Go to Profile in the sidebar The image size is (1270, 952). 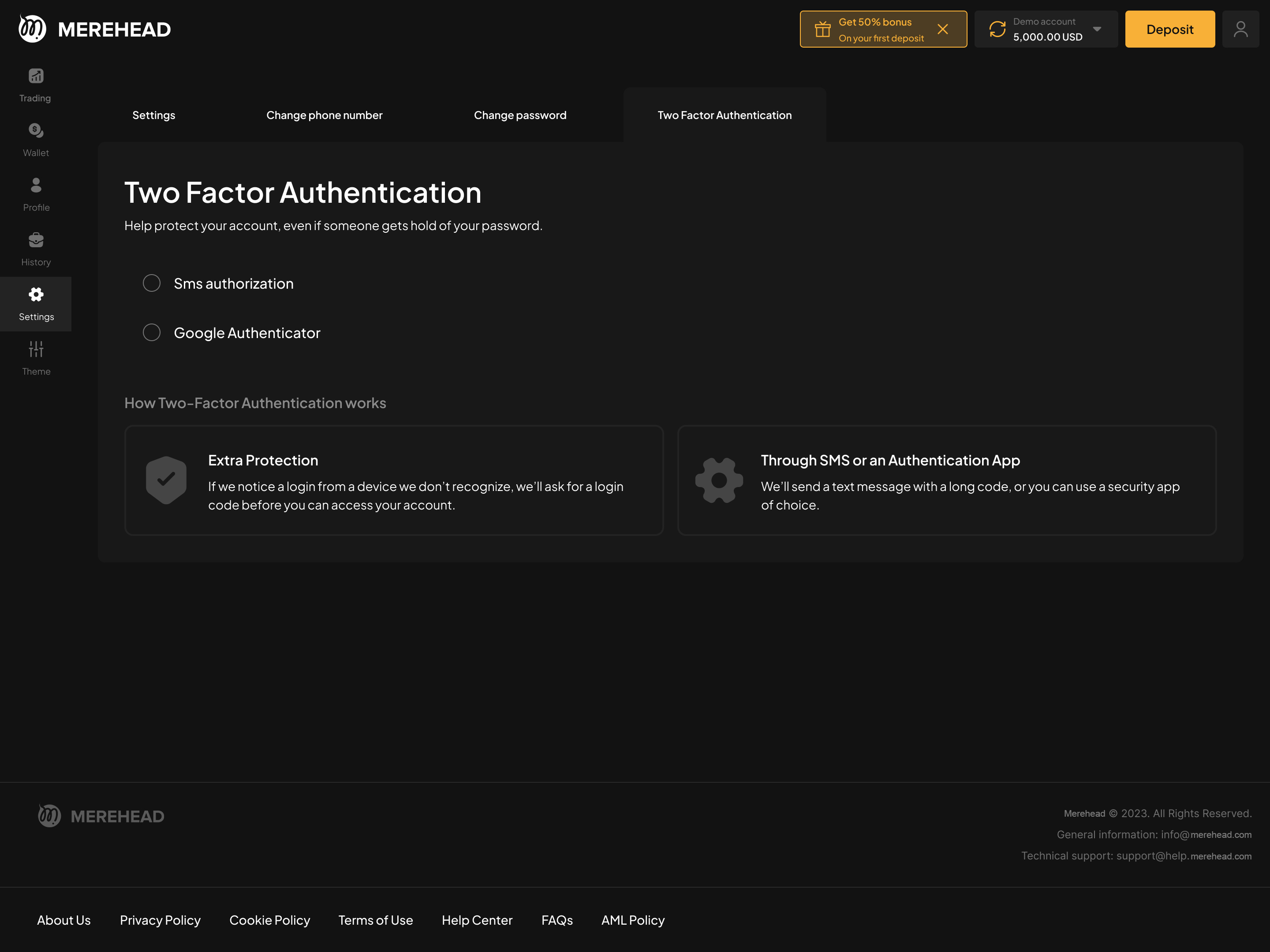pyautogui.click(x=36, y=186)
